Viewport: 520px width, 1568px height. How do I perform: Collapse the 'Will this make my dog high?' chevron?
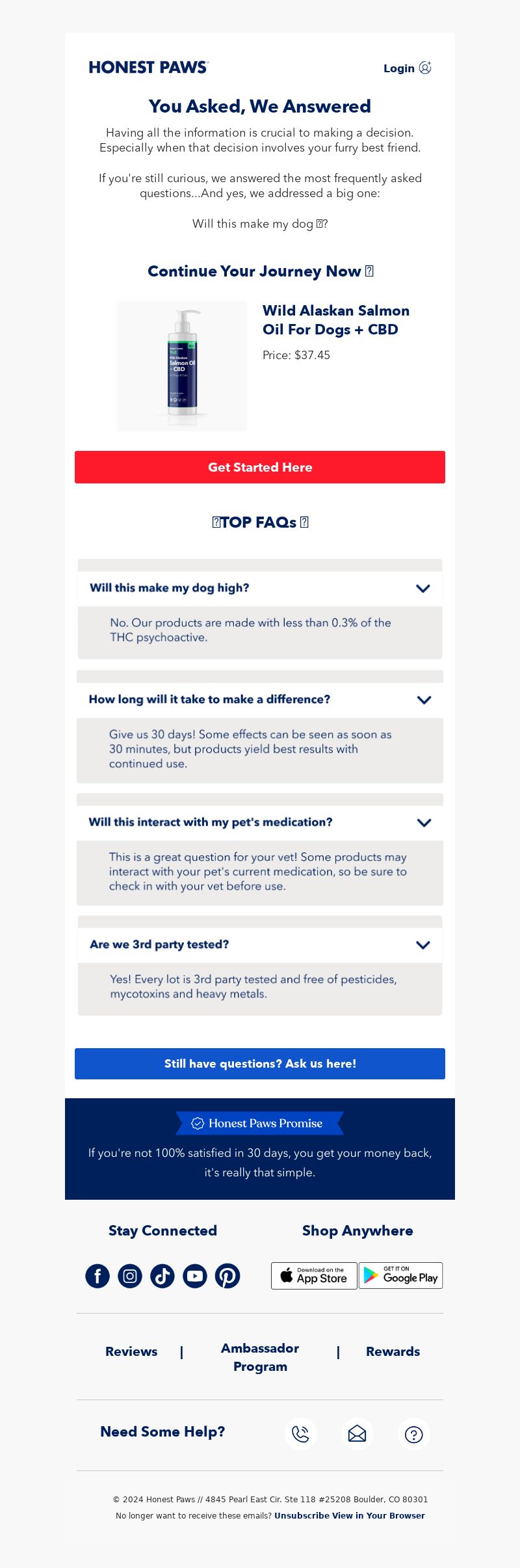(x=423, y=588)
